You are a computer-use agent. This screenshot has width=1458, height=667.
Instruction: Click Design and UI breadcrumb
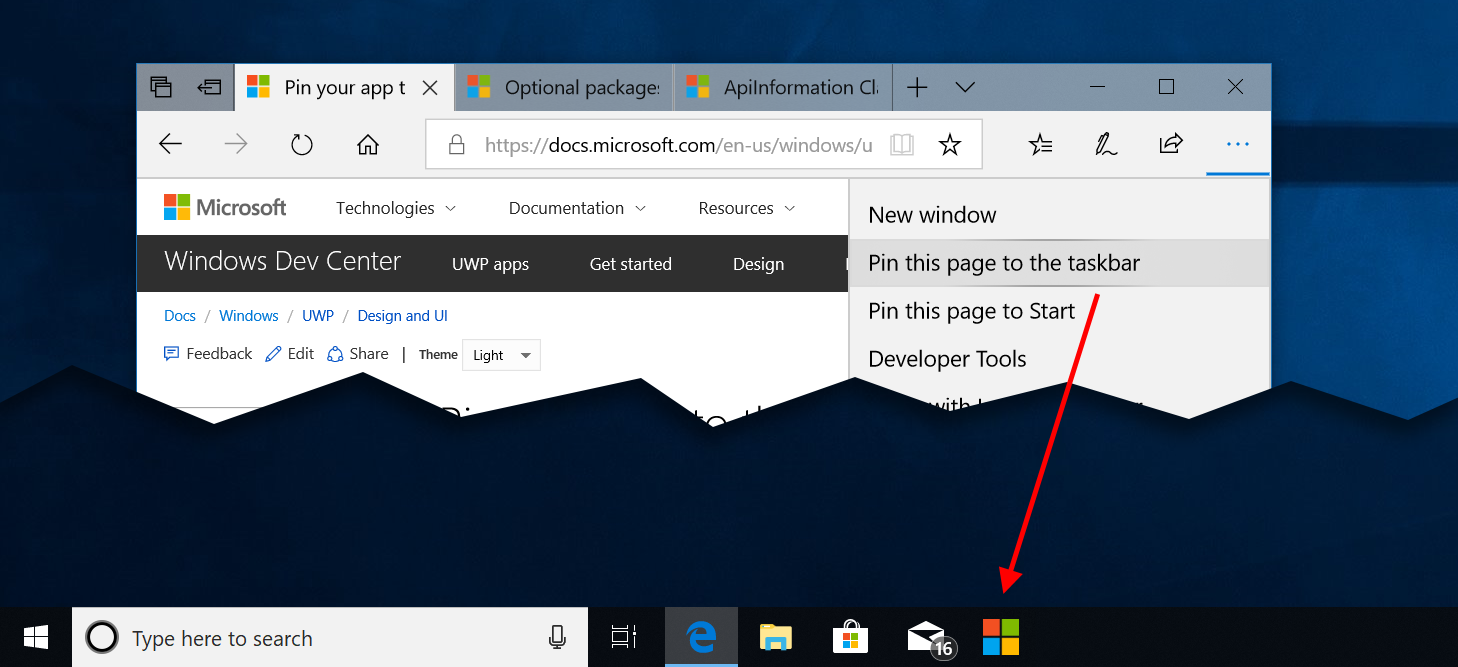pyautogui.click(x=403, y=316)
